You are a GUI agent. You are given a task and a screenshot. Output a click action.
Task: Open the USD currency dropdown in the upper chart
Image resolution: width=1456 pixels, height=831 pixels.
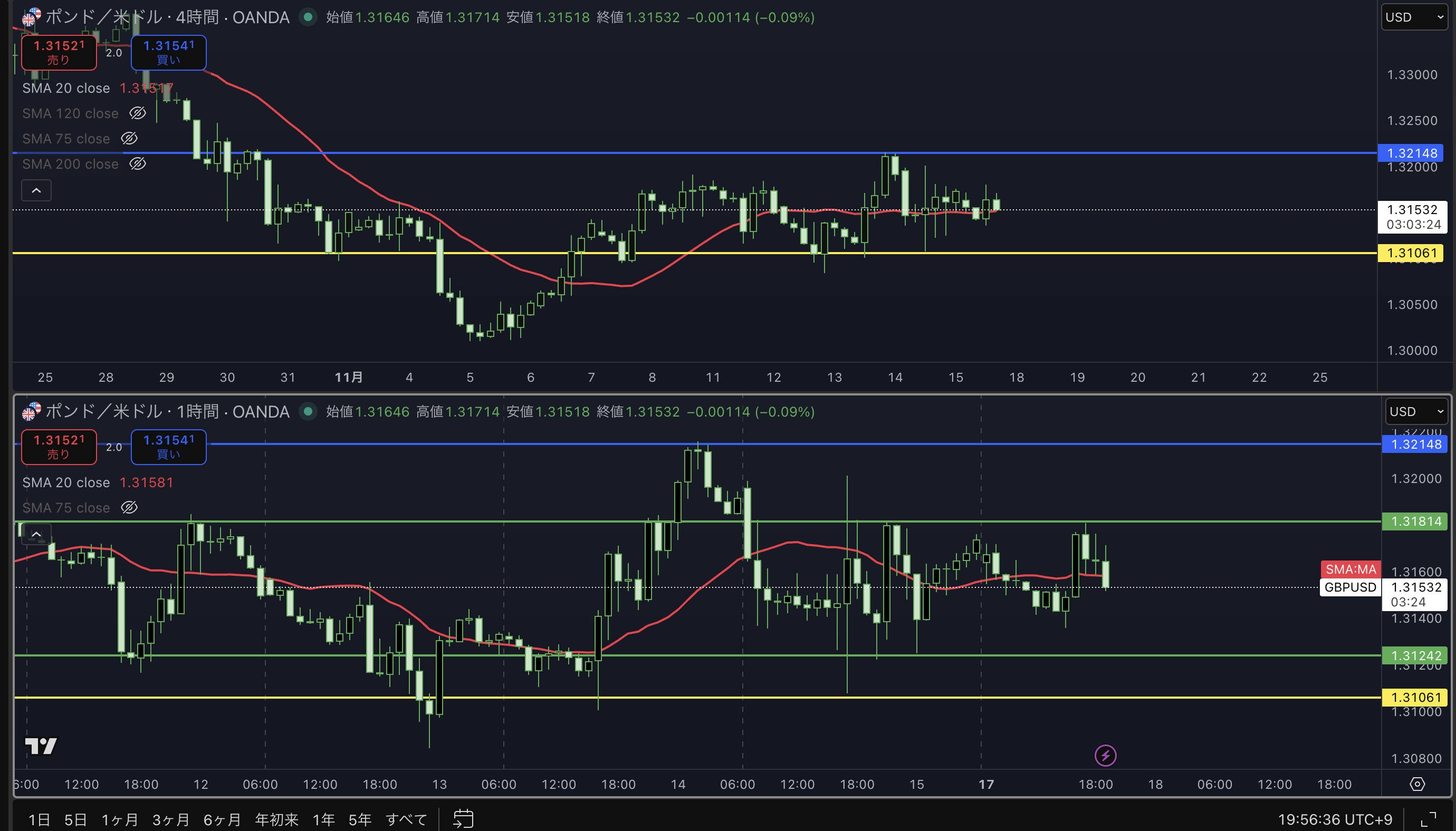tap(1414, 17)
